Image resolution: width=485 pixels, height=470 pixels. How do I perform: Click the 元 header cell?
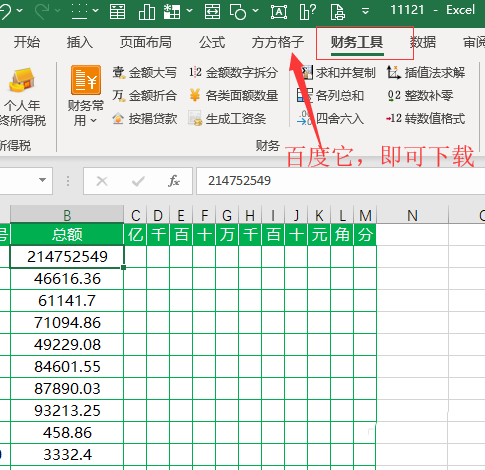319,234
